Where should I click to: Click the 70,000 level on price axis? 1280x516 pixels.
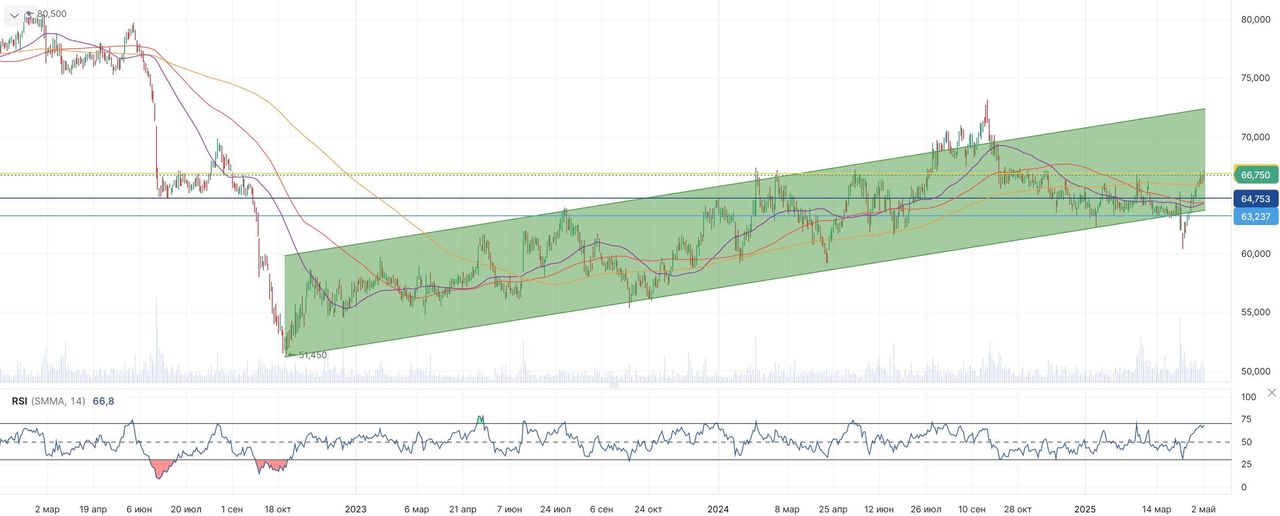[x=1255, y=136]
